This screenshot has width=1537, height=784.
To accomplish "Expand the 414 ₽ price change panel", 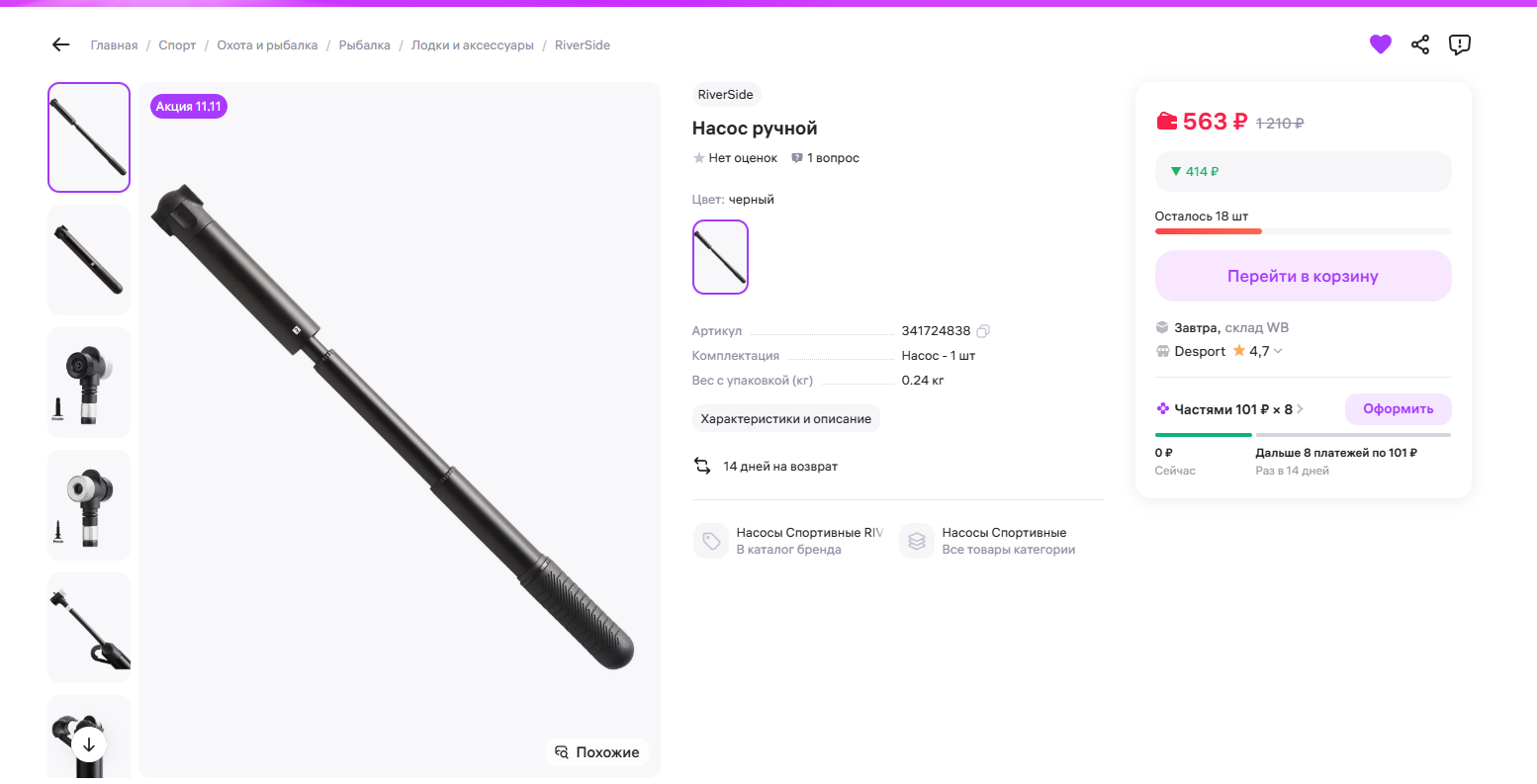I will (1302, 171).
